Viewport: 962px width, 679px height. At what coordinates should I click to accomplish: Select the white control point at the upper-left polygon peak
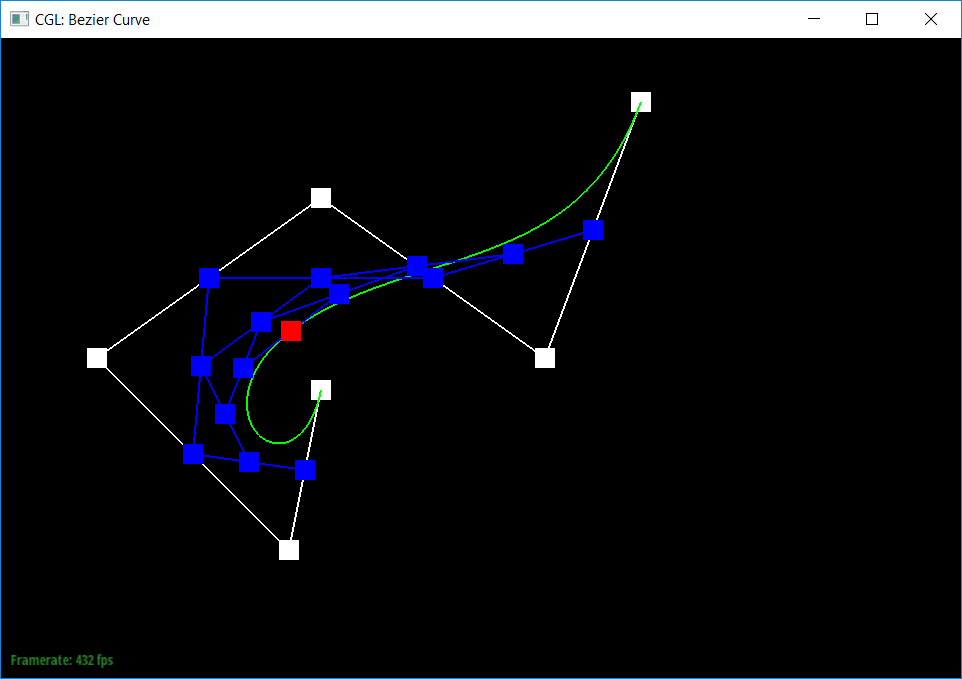tap(321, 198)
